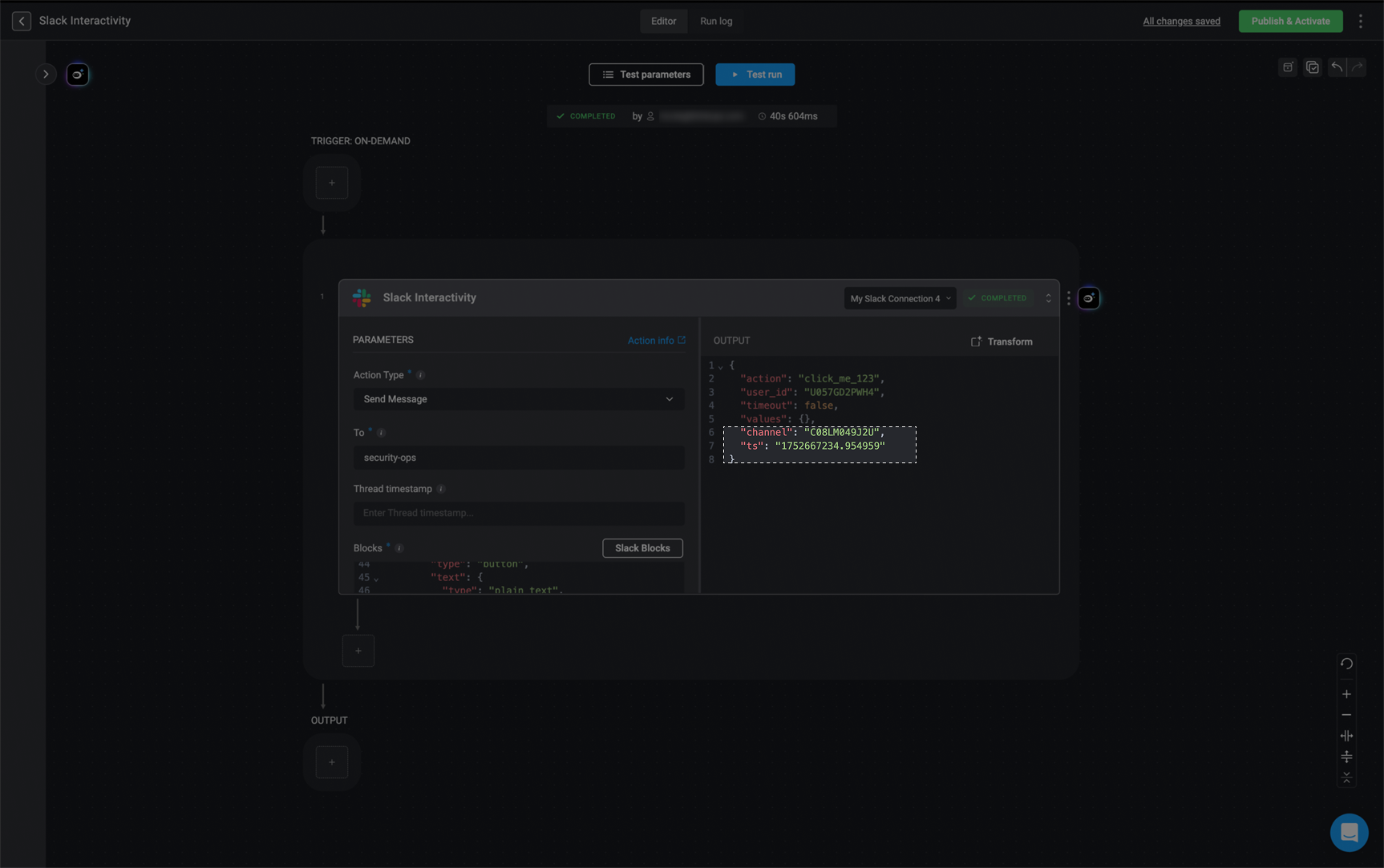Open Slack Blocks builder
Viewport: 1384px width, 868px height.
pos(642,548)
